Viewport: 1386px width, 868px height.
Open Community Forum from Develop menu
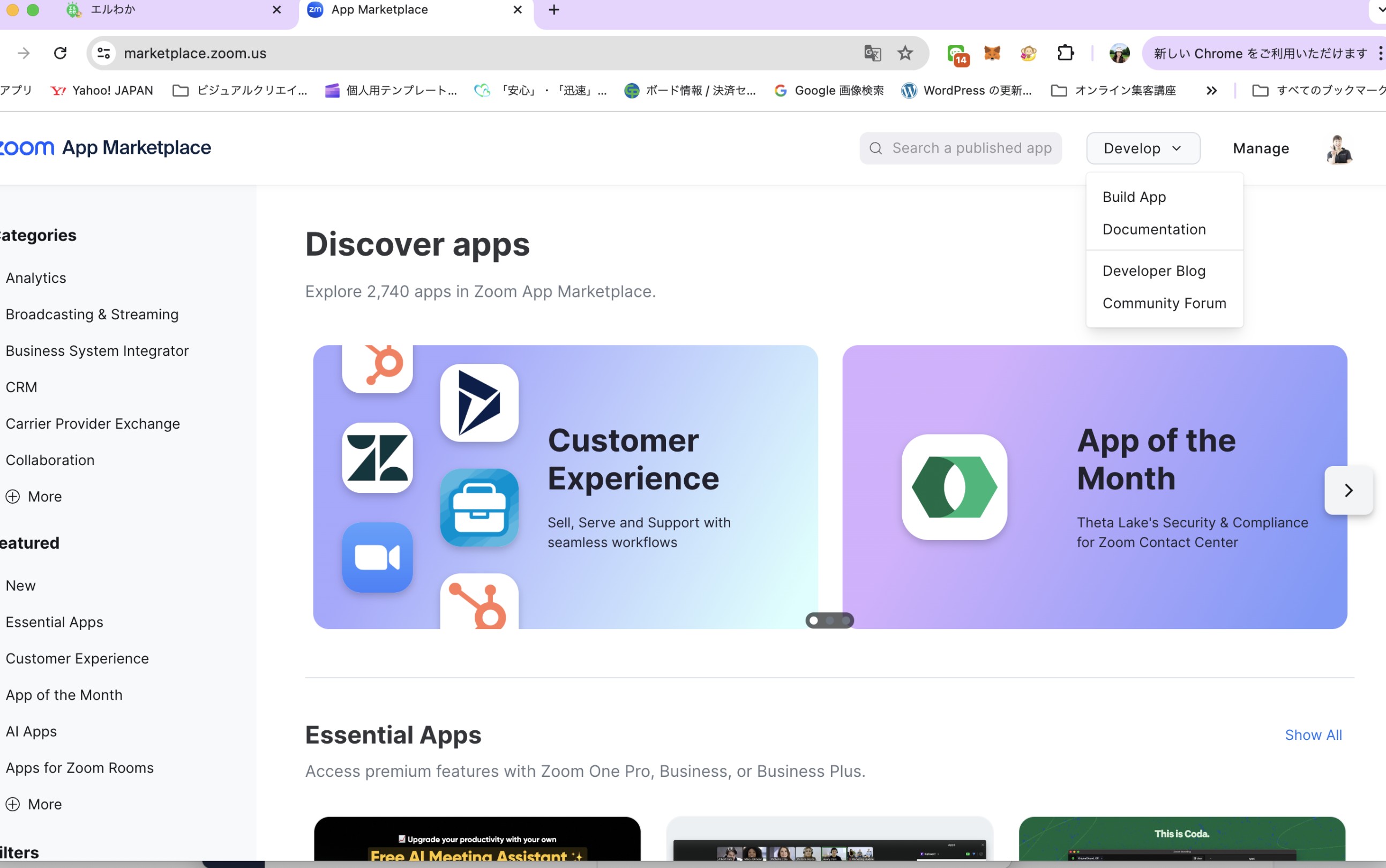tap(1165, 303)
